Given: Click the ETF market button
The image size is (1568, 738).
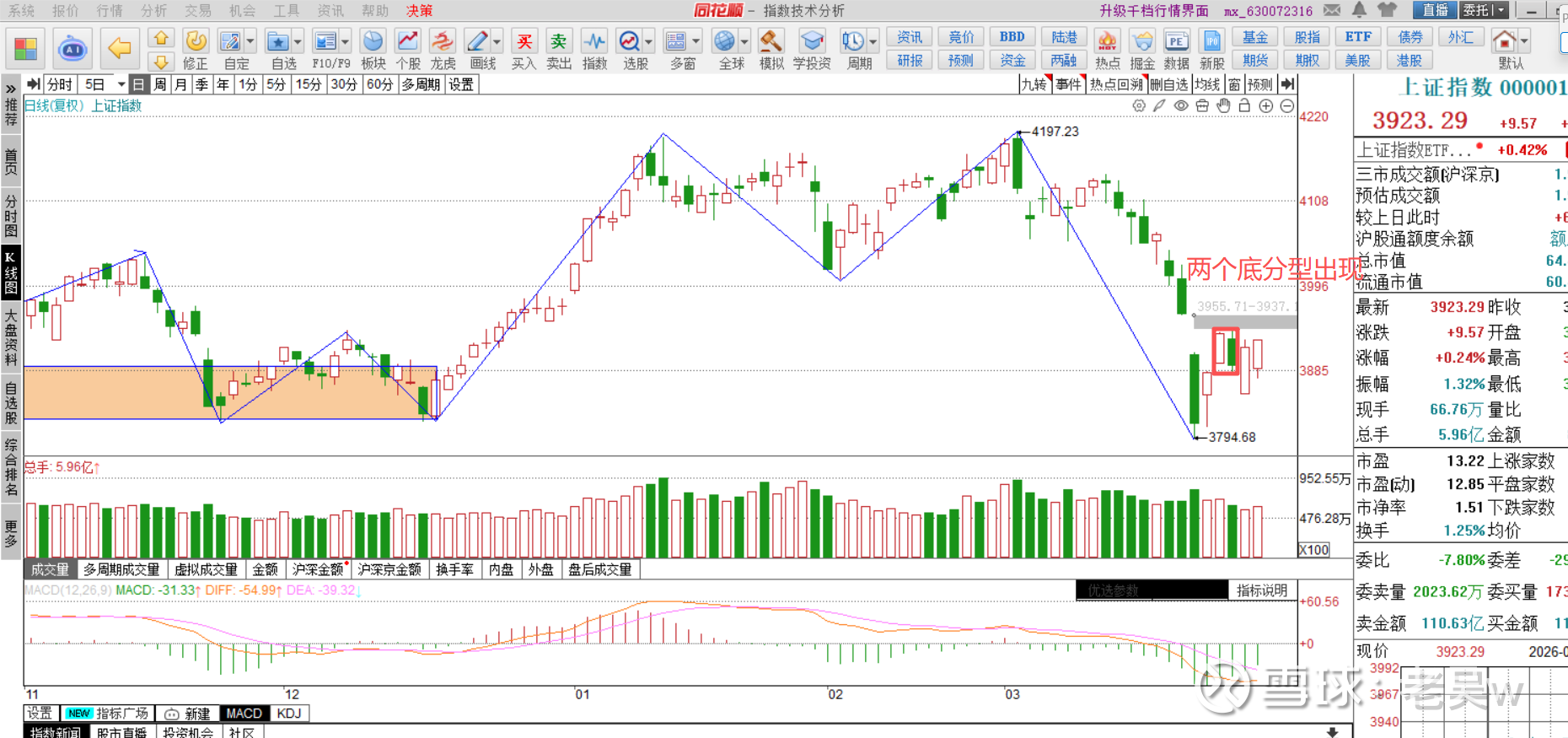Looking at the screenshot, I should 1357,37.
